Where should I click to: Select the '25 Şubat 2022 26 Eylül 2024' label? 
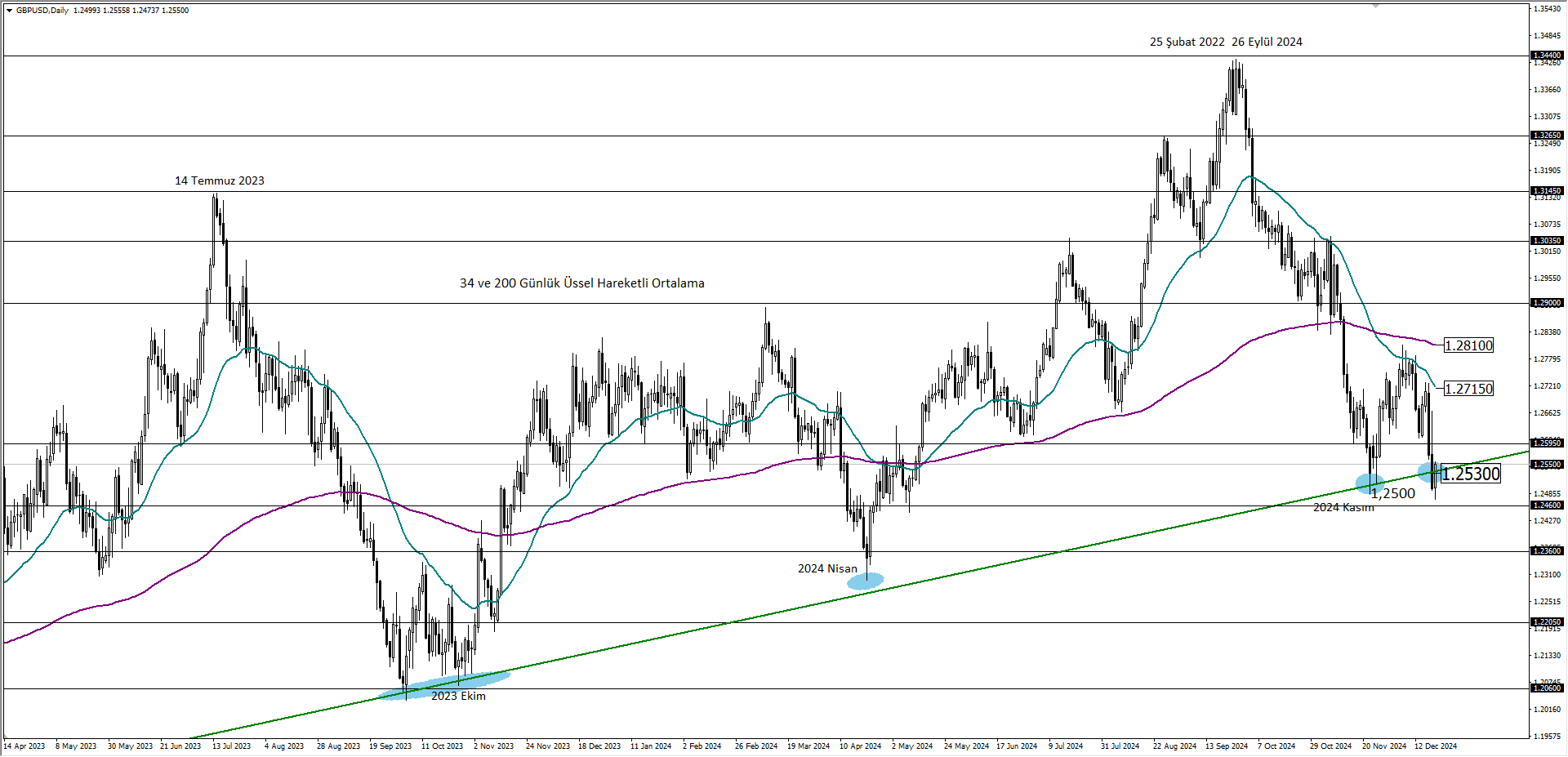click(x=1226, y=42)
